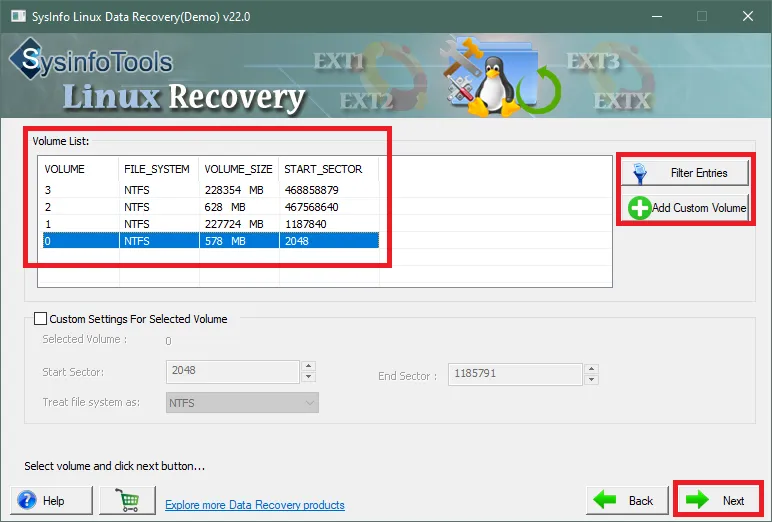The width and height of the screenshot is (772, 522).
Task: Sort by FILE_SYSTEM column header
Action: (159, 169)
